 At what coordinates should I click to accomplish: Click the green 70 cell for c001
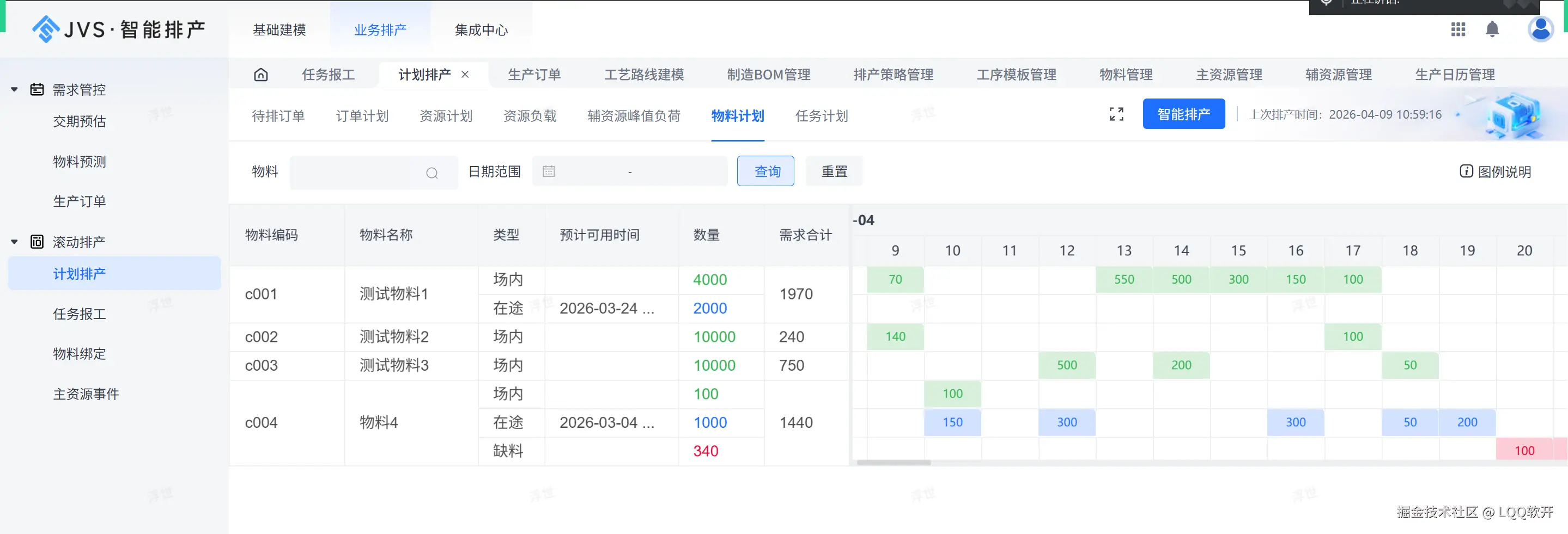click(895, 280)
